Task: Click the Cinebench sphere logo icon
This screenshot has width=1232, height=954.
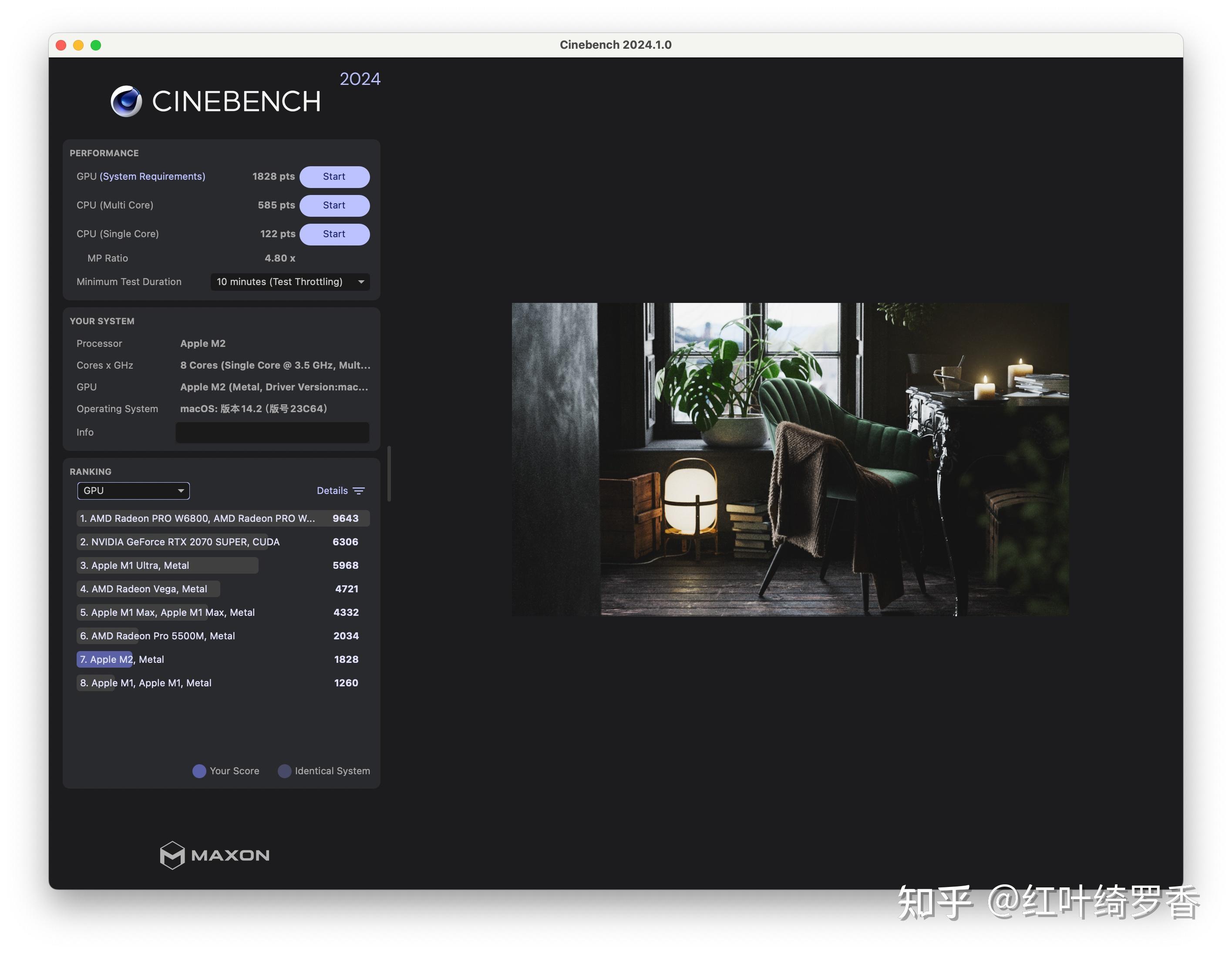Action: pos(126,101)
